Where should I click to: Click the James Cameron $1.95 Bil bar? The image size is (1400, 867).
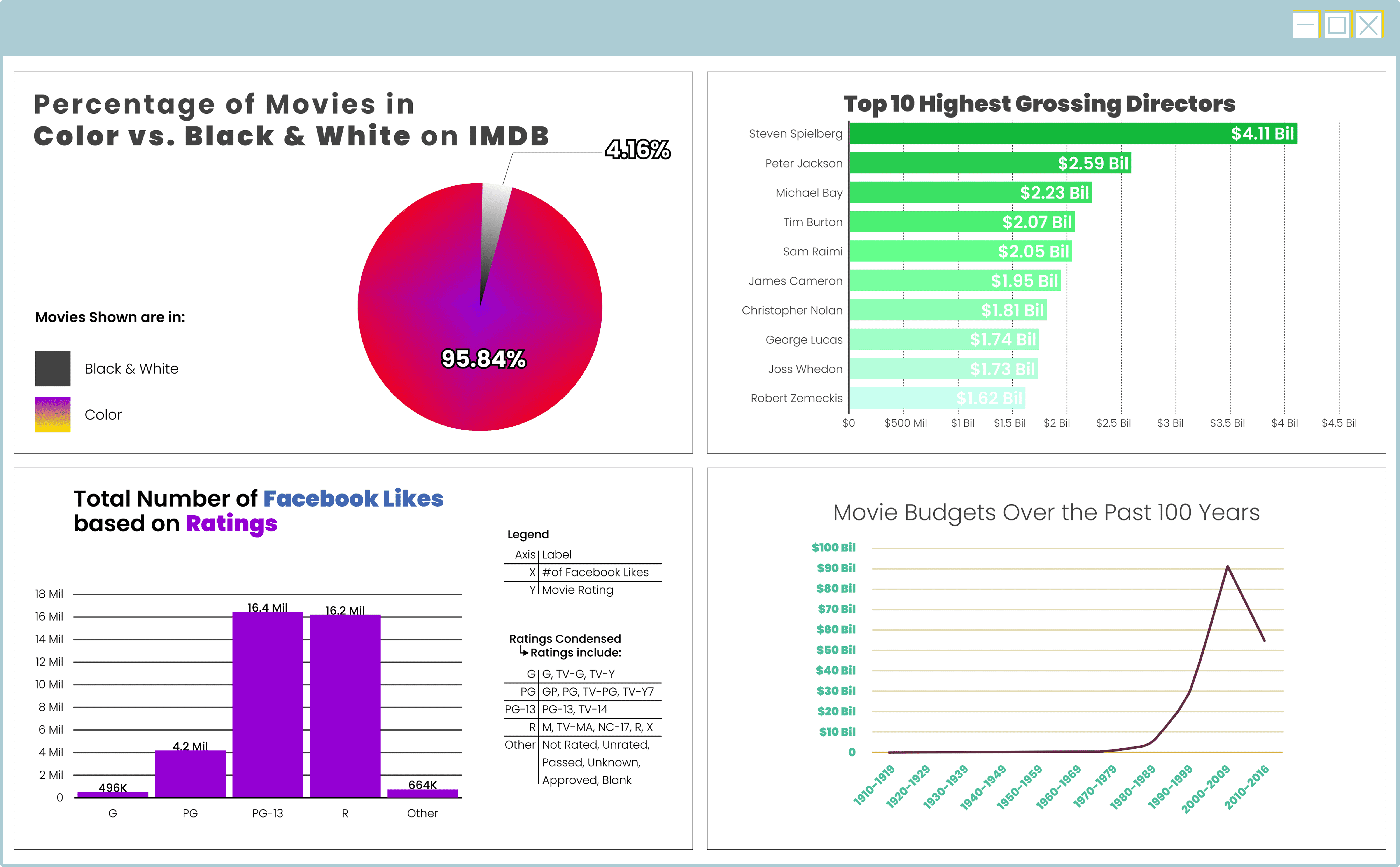pos(955,280)
